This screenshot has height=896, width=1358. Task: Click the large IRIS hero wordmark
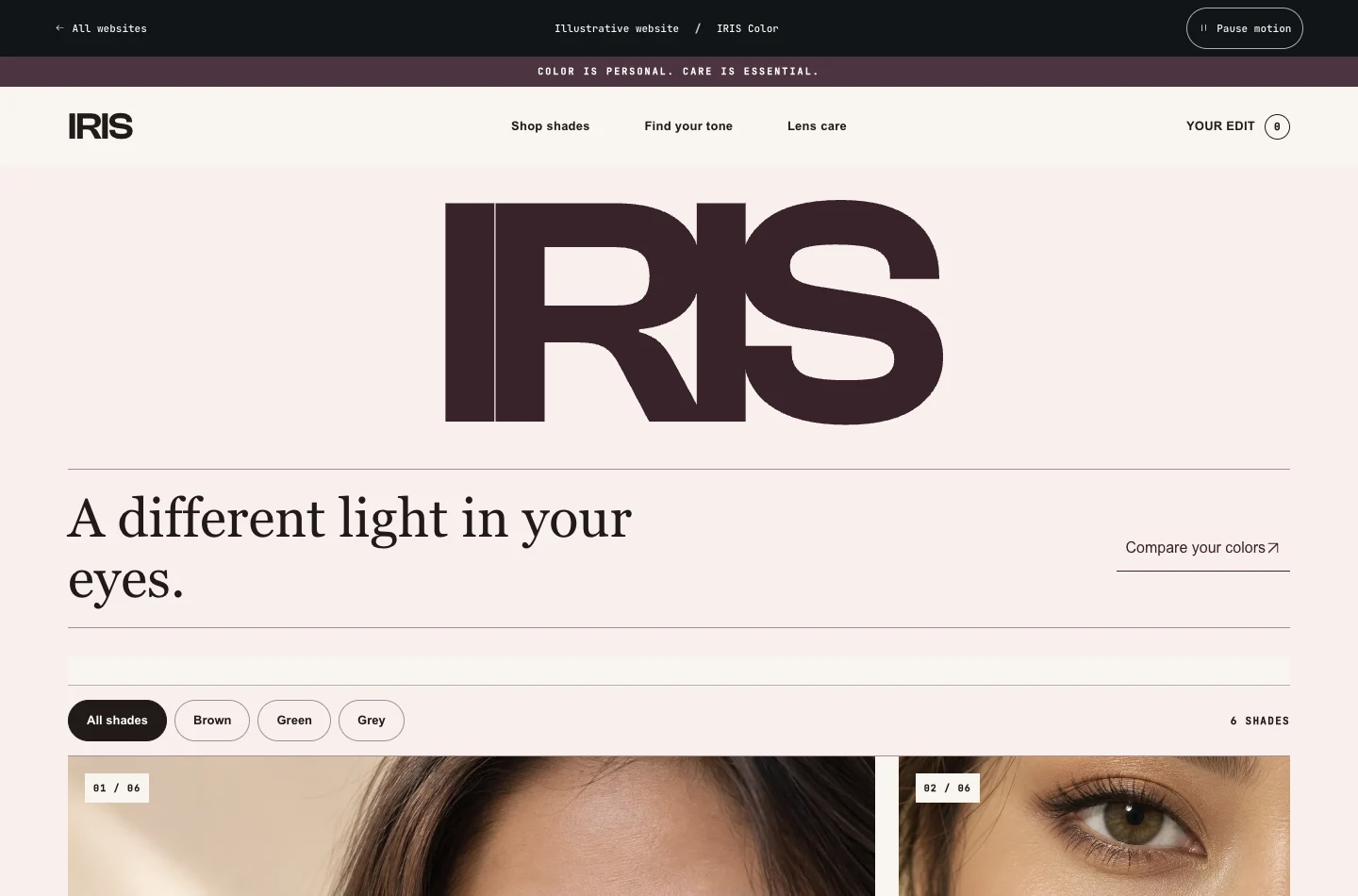694,312
